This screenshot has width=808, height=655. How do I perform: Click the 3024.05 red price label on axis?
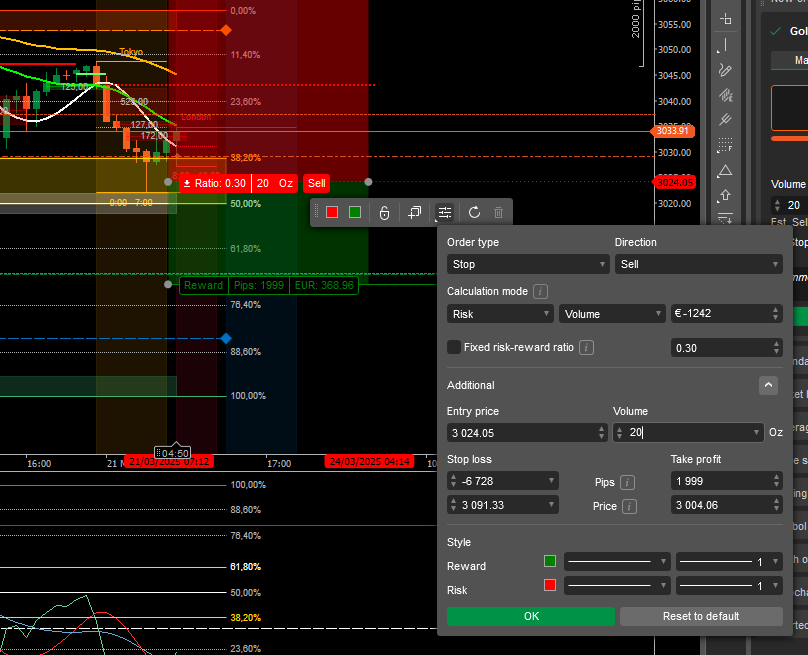tap(675, 182)
